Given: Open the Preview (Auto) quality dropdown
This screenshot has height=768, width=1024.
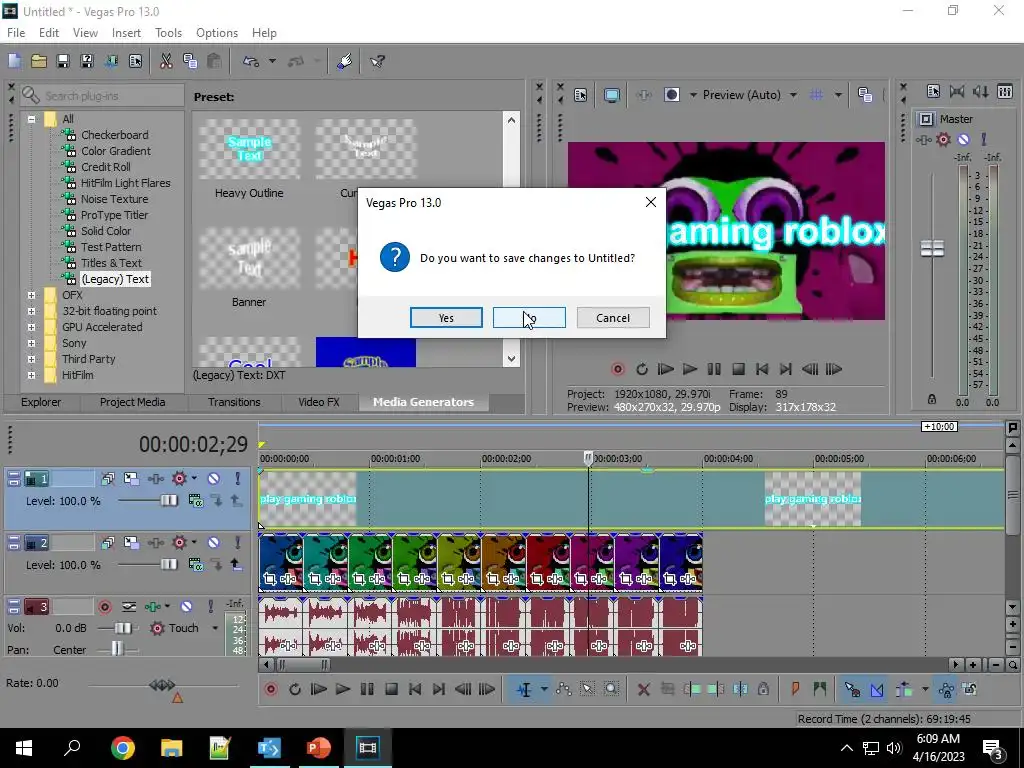Looking at the screenshot, I should pos(793,95).
